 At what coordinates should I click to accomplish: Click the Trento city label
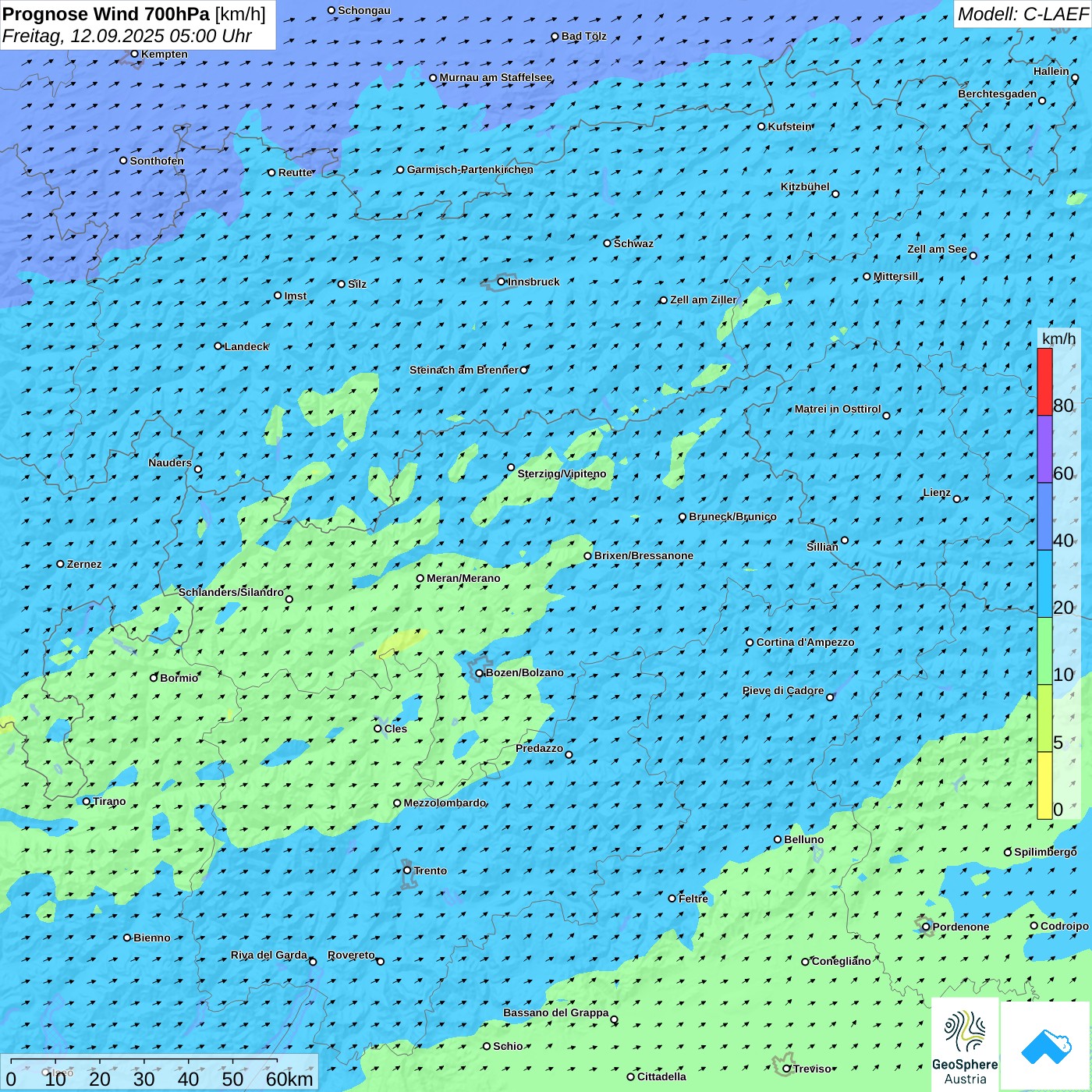point(431,870)
